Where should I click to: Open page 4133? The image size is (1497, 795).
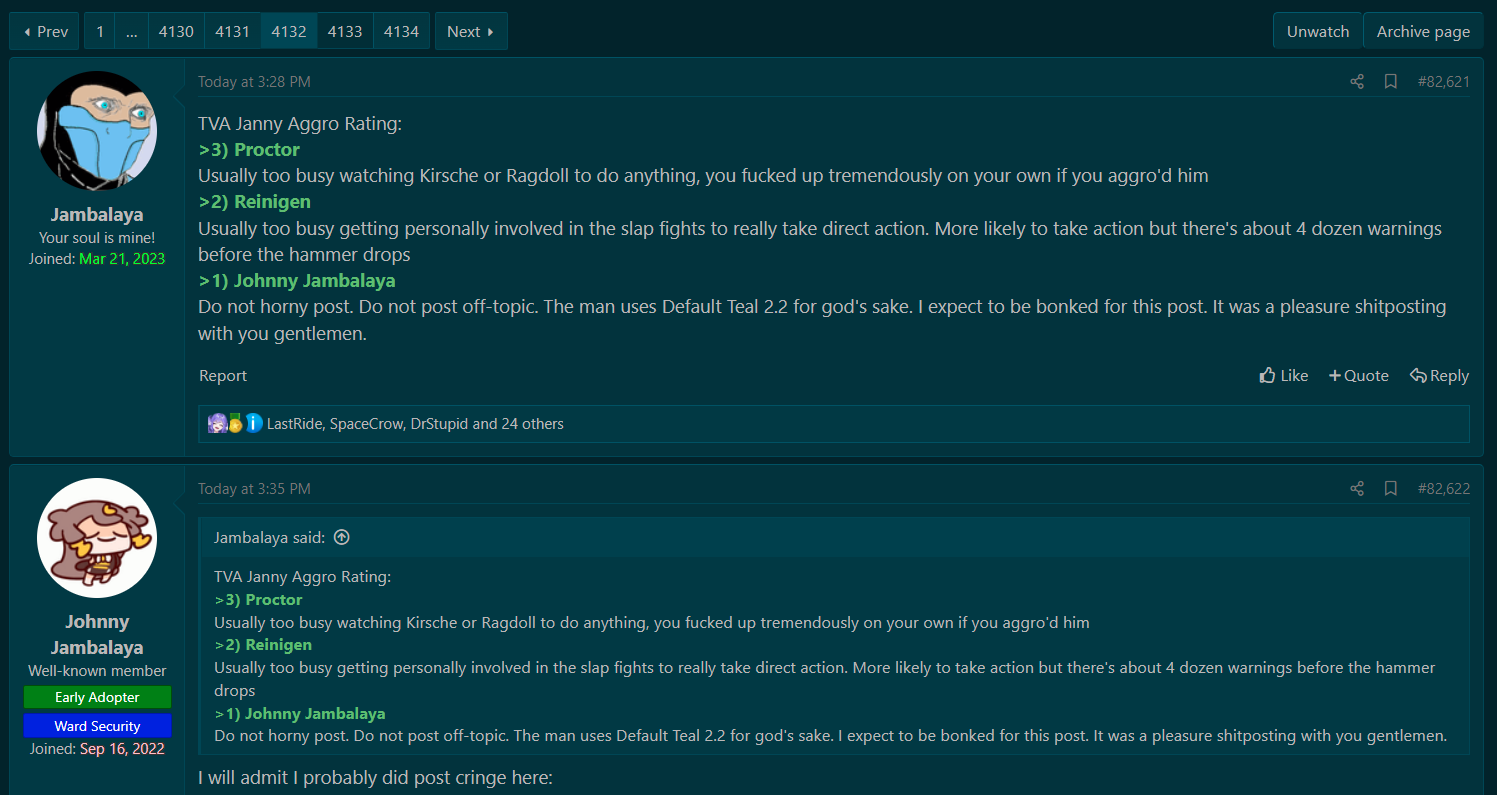pyautogui.click(x=345, y=31)
